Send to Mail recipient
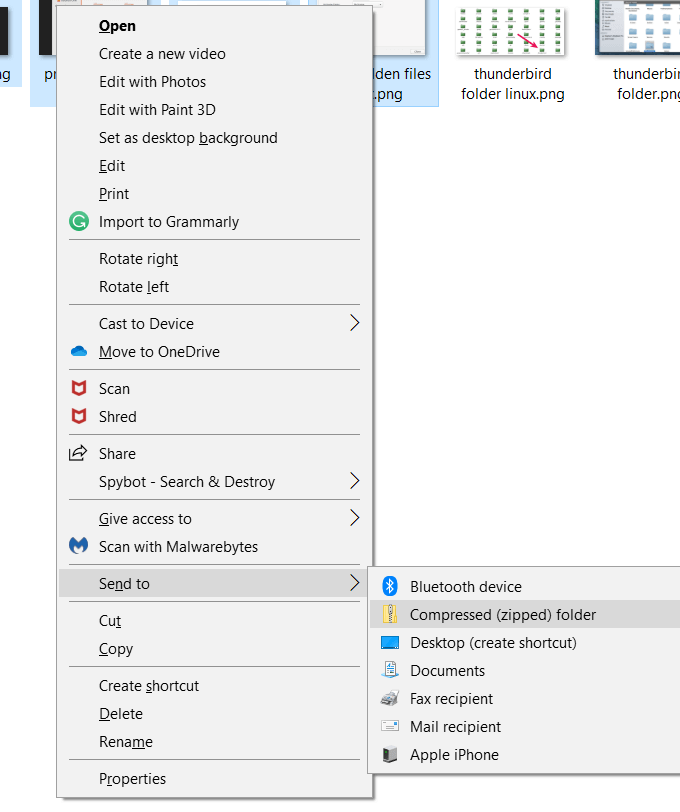 (525, 727)
